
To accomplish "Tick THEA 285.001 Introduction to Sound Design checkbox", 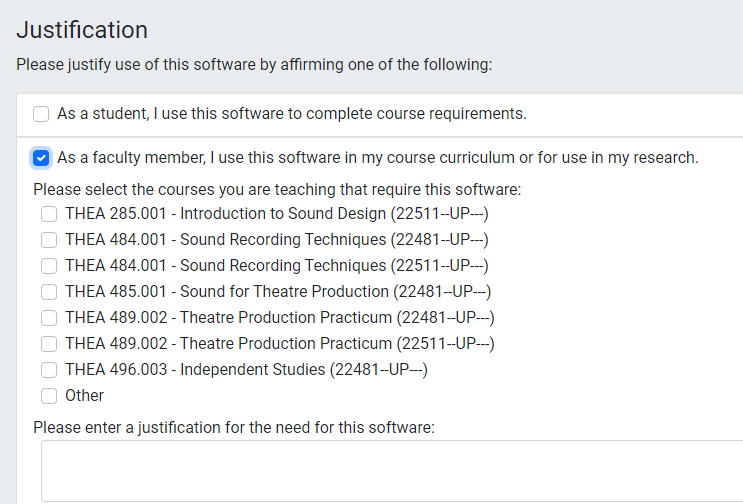I will pos(49,214).
